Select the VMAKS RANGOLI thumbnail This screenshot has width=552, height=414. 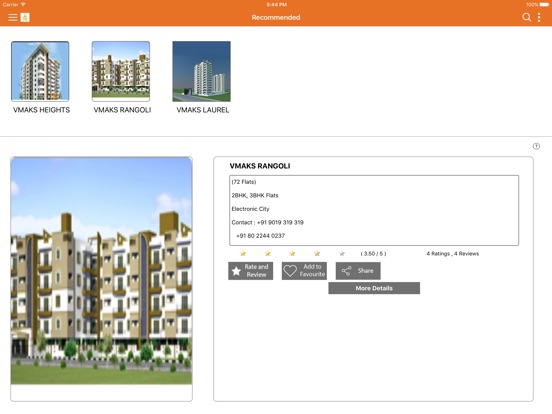click(x=121, y=71)
